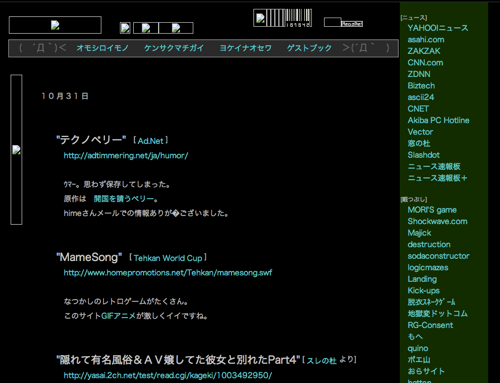Open the CNET sidebar link

pos(418,109)
